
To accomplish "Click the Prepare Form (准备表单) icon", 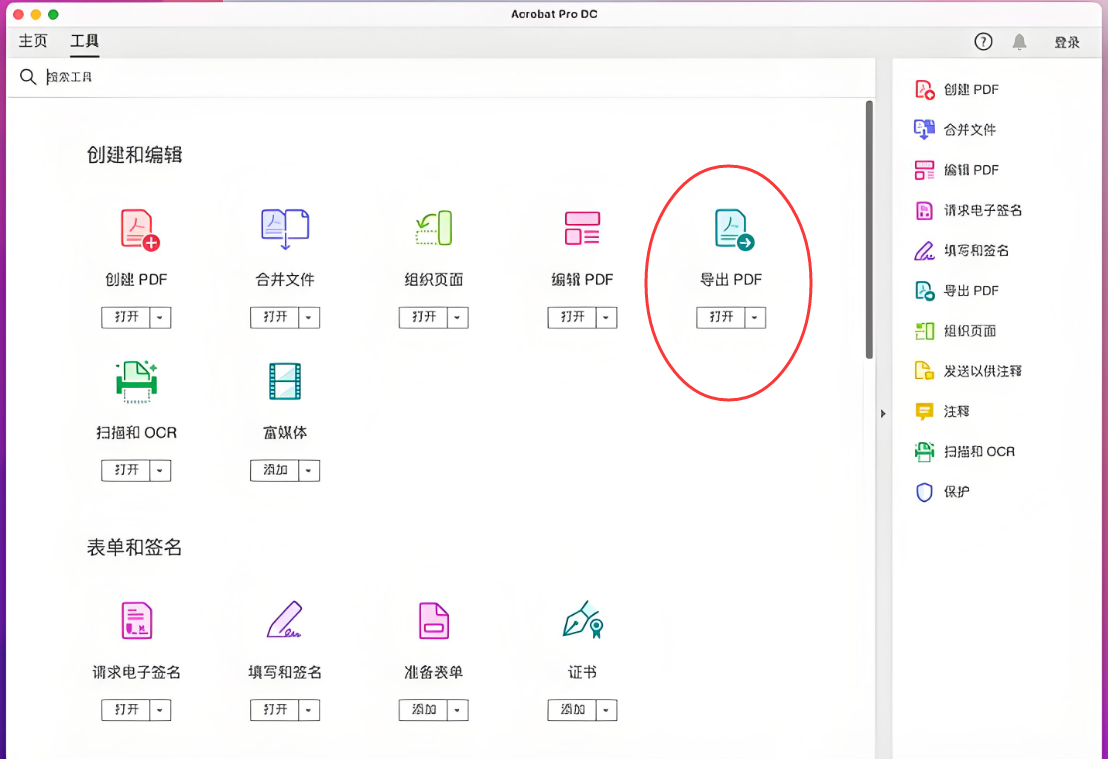I will tap(433, 620).
